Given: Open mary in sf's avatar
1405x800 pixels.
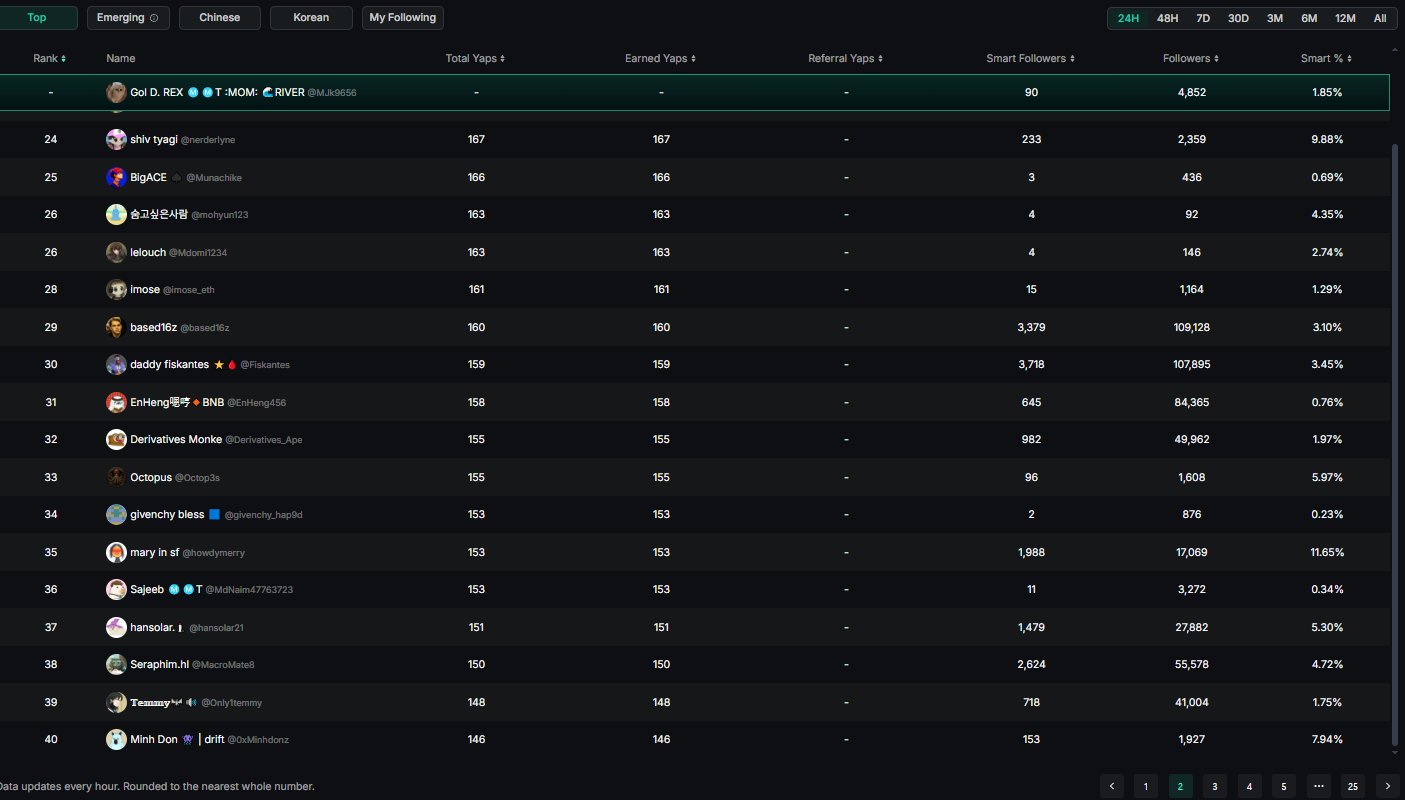Looking at the screenshot, I should click(x=116, y=552).
